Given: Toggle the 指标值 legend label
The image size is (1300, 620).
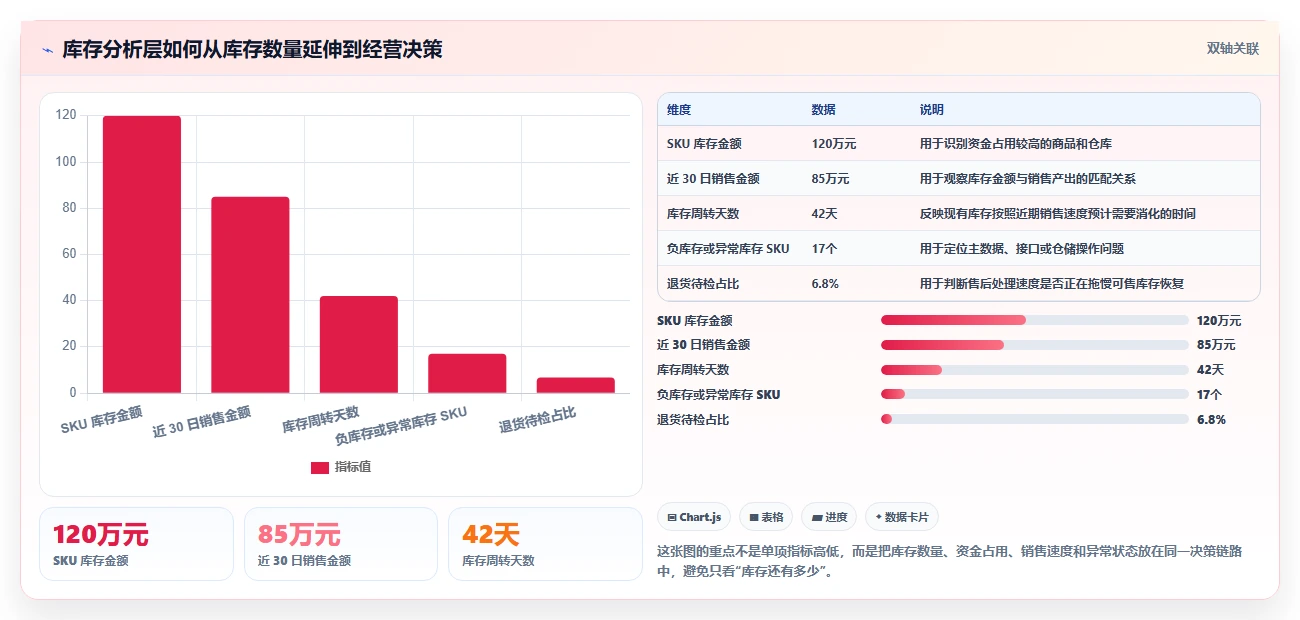Looking at the screenshot, I should [x=353, y=467].
